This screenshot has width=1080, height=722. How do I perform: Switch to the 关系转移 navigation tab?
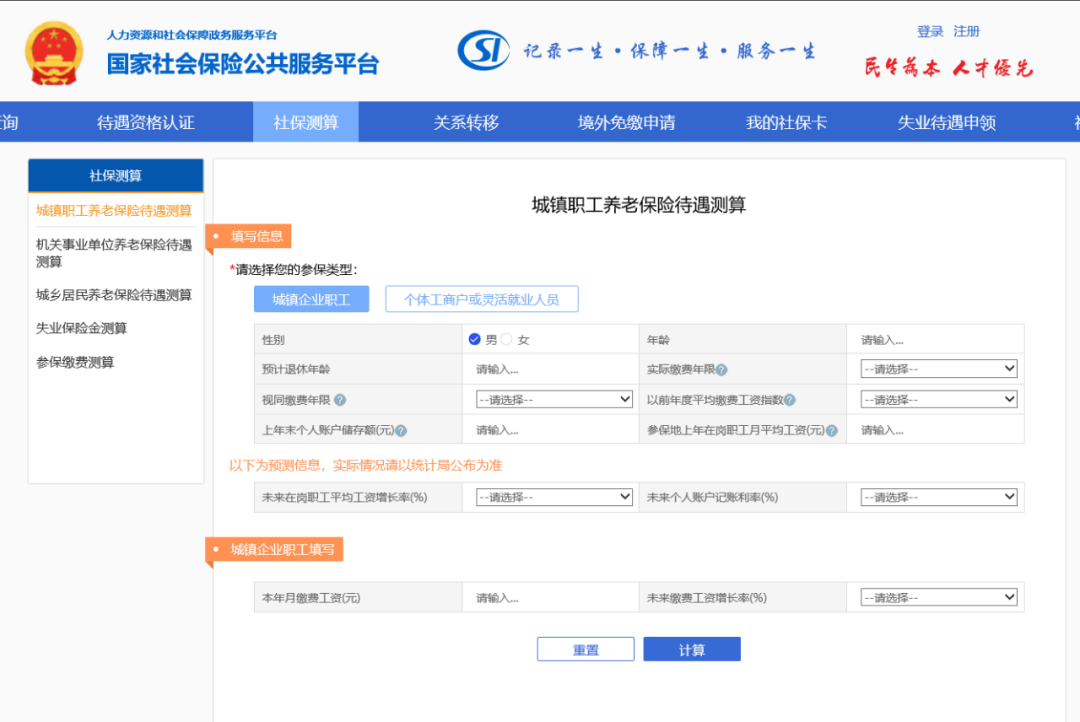pos(467,121)
